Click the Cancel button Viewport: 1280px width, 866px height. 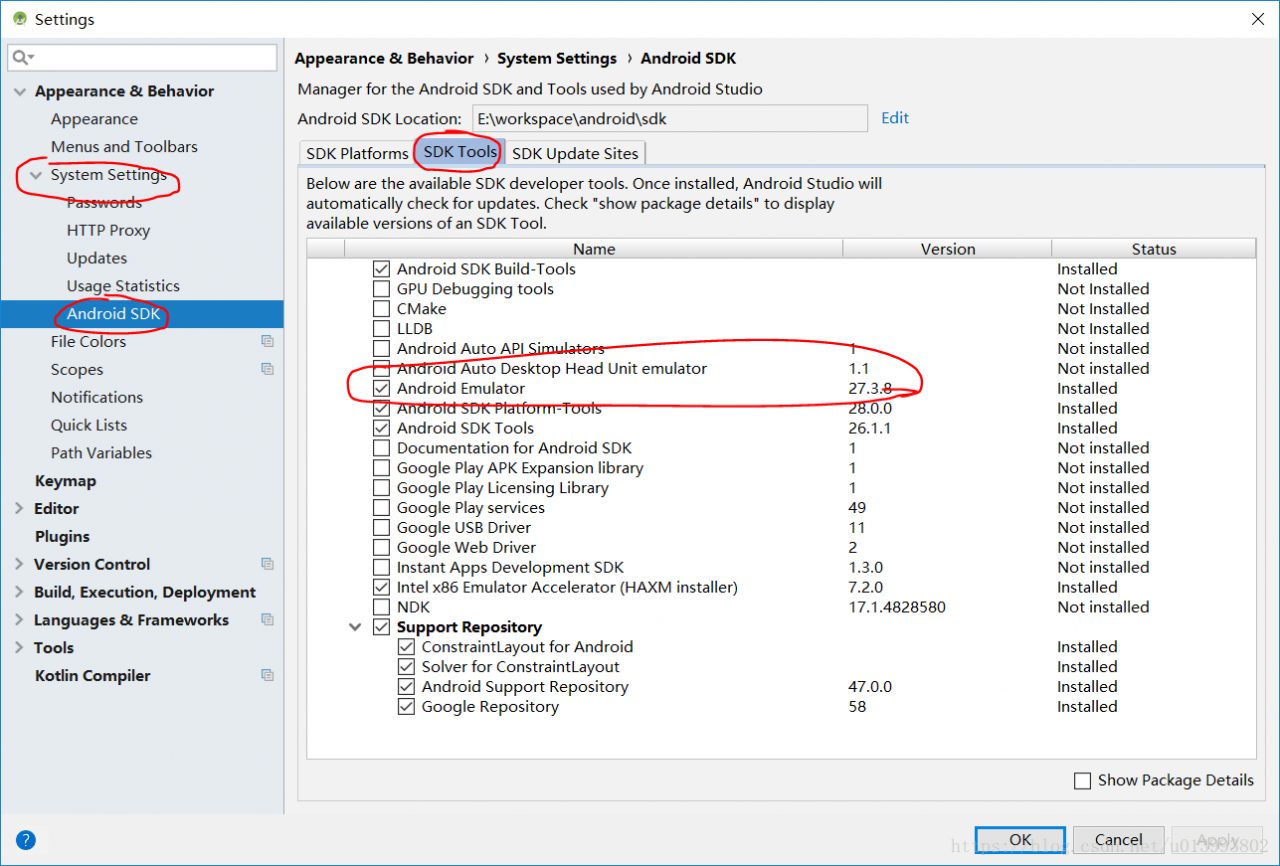(x=1118, y=840)
